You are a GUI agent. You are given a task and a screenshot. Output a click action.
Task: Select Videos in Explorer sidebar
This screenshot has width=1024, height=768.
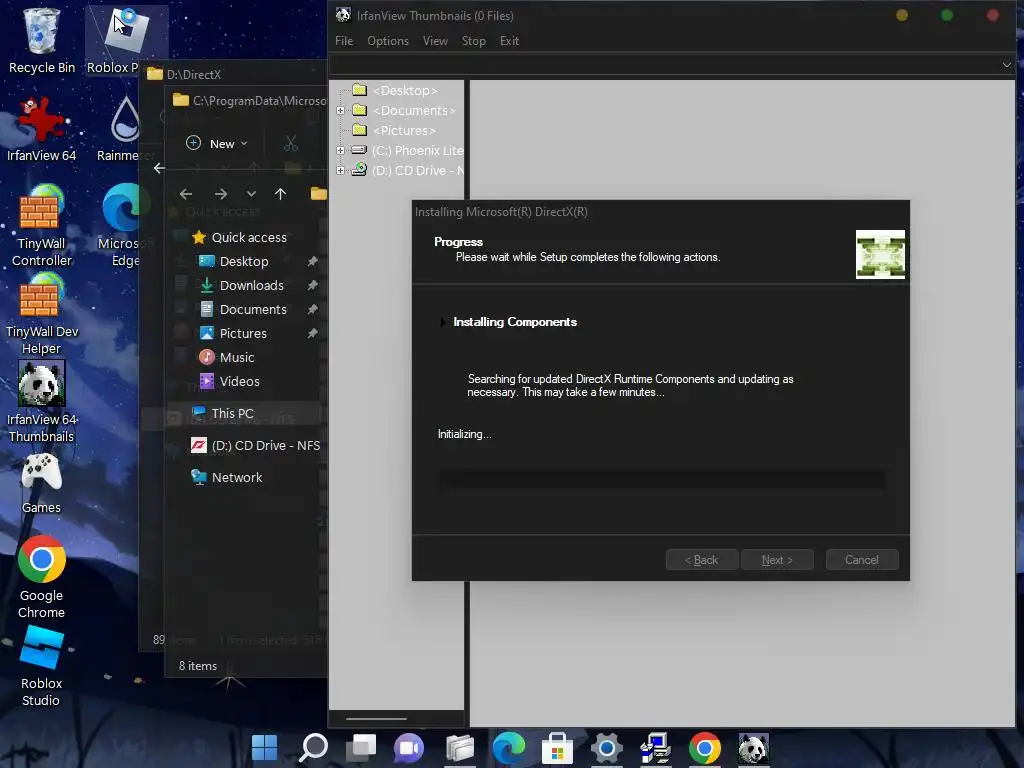(229, 381)
